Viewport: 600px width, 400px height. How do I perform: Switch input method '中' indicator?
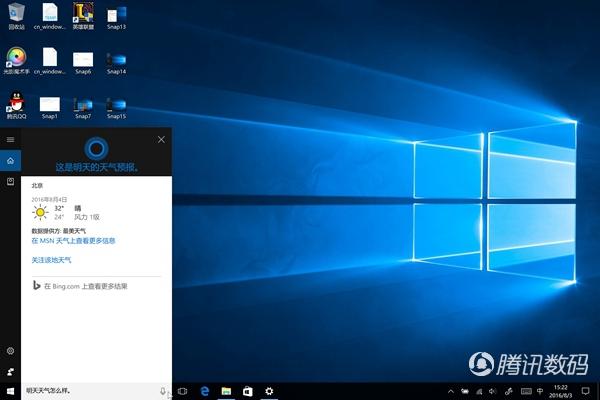click(540, 391)
